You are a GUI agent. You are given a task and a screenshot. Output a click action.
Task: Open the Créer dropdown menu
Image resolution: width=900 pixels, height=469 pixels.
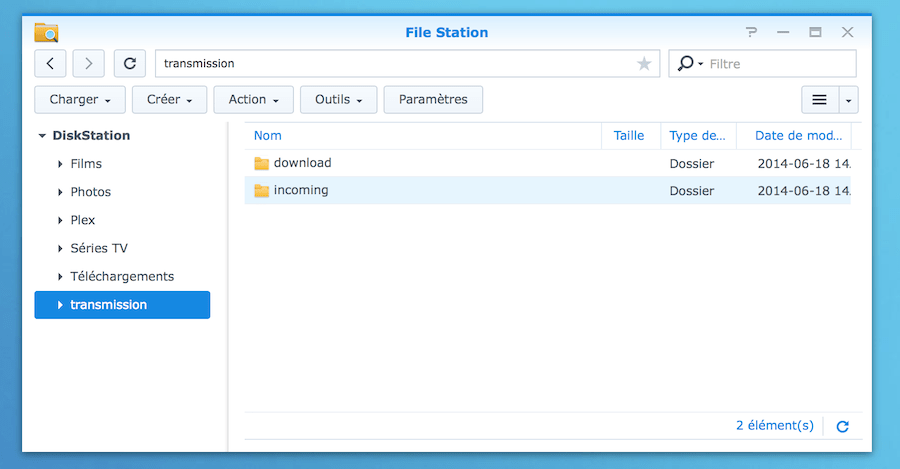[169, 100]
